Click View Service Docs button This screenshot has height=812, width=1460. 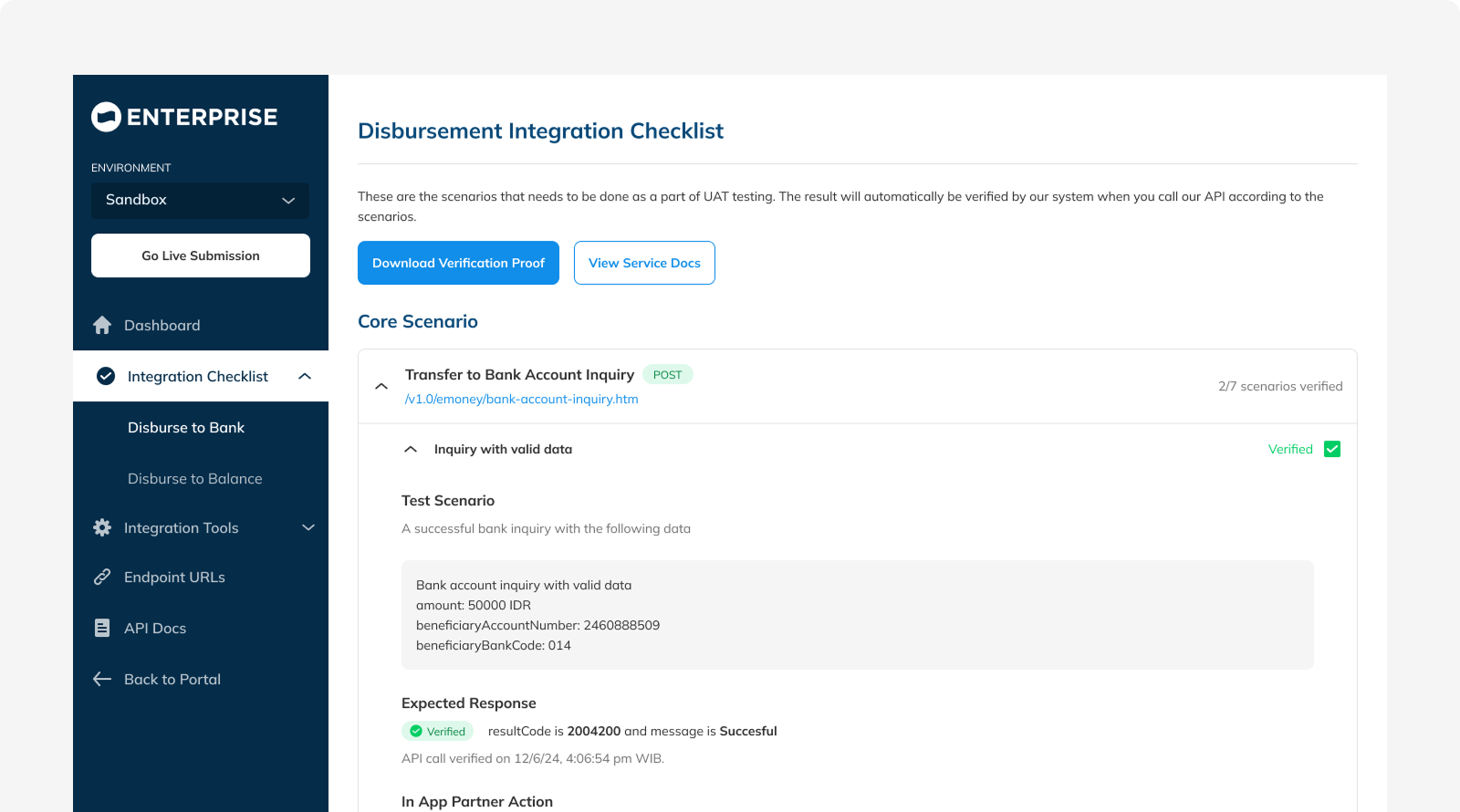click(x=644, y=263)
